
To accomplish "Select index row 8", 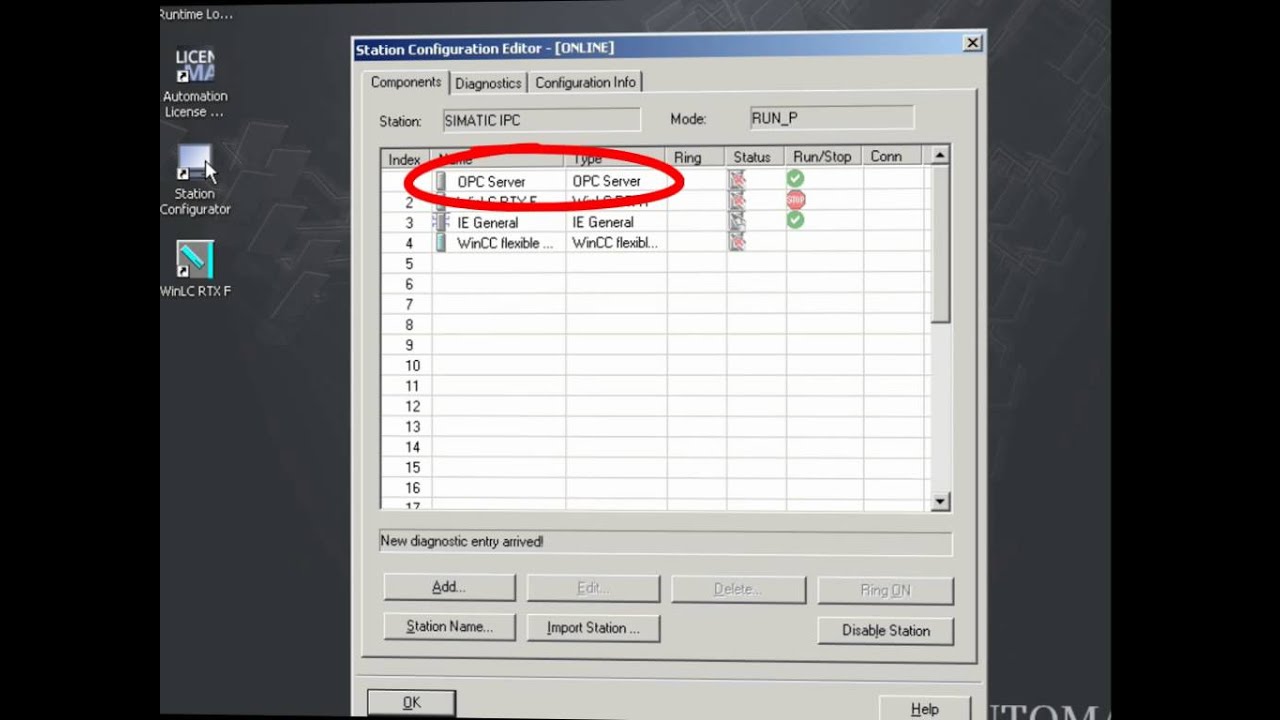I will pos(409,325).
